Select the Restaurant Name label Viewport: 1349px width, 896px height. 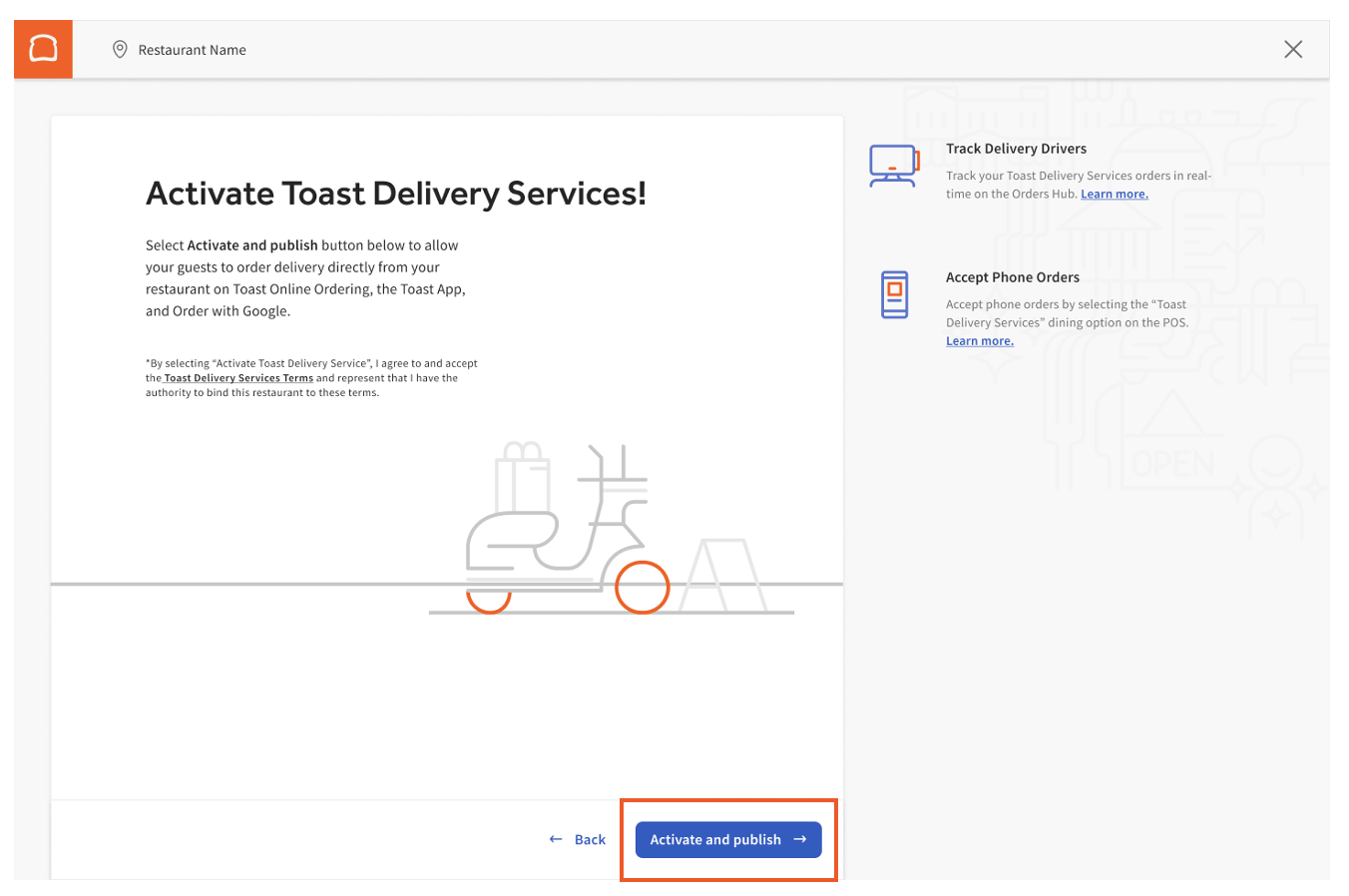click(x=193, y=49)
